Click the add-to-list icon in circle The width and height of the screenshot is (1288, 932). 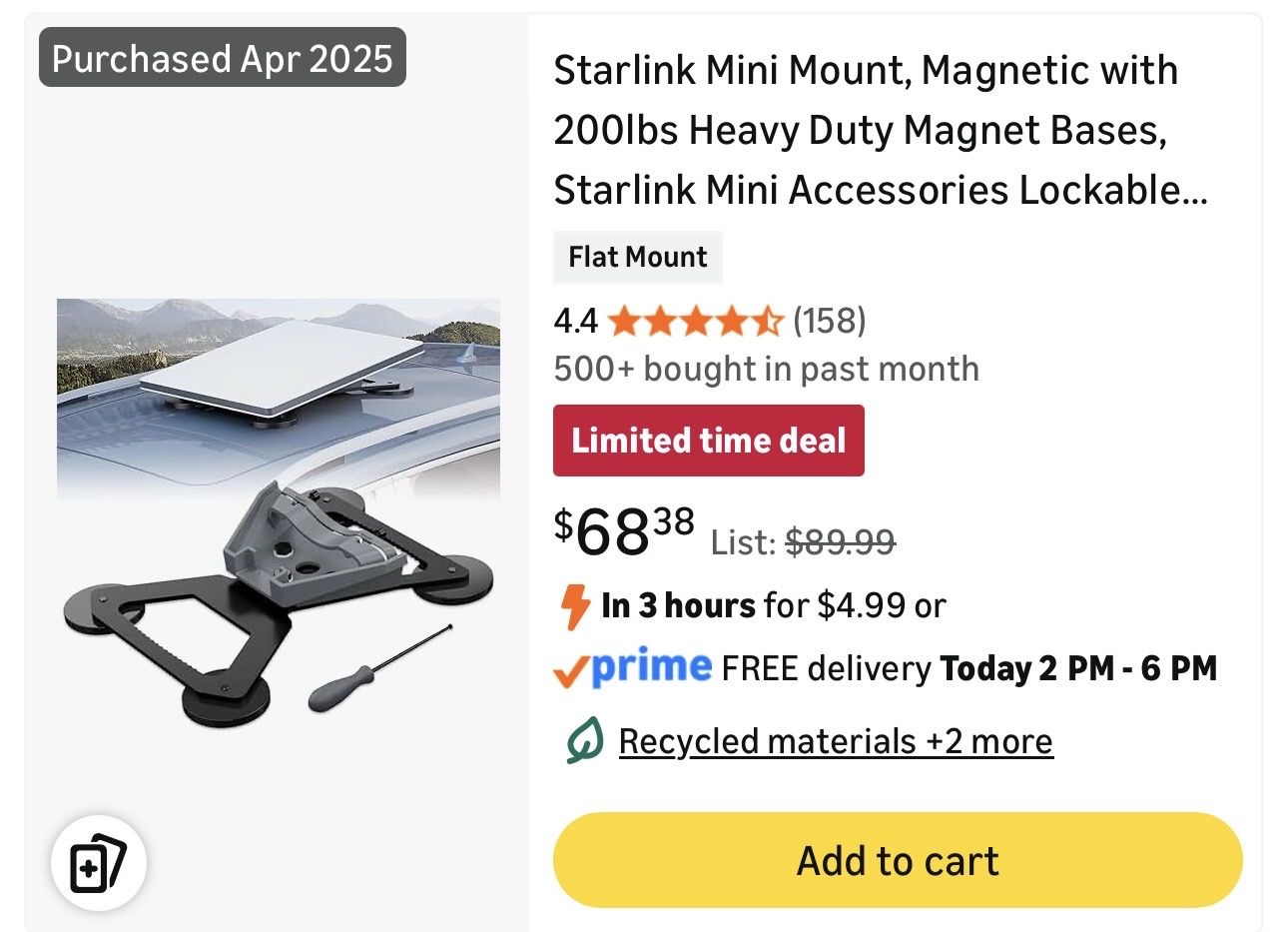click(x=98, y=862)
